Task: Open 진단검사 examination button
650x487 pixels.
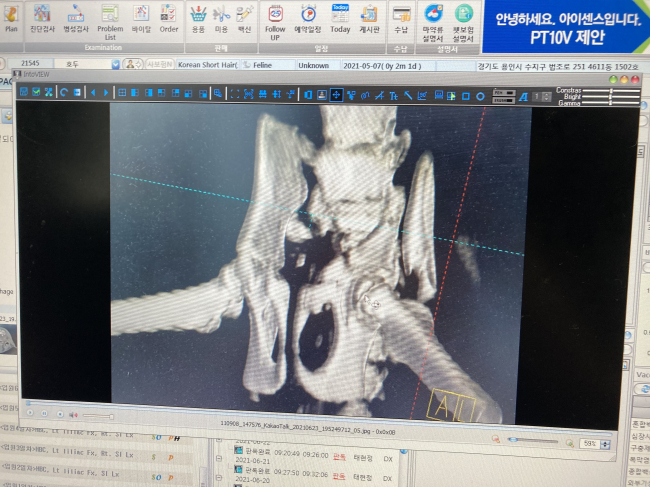Action: 42,19
